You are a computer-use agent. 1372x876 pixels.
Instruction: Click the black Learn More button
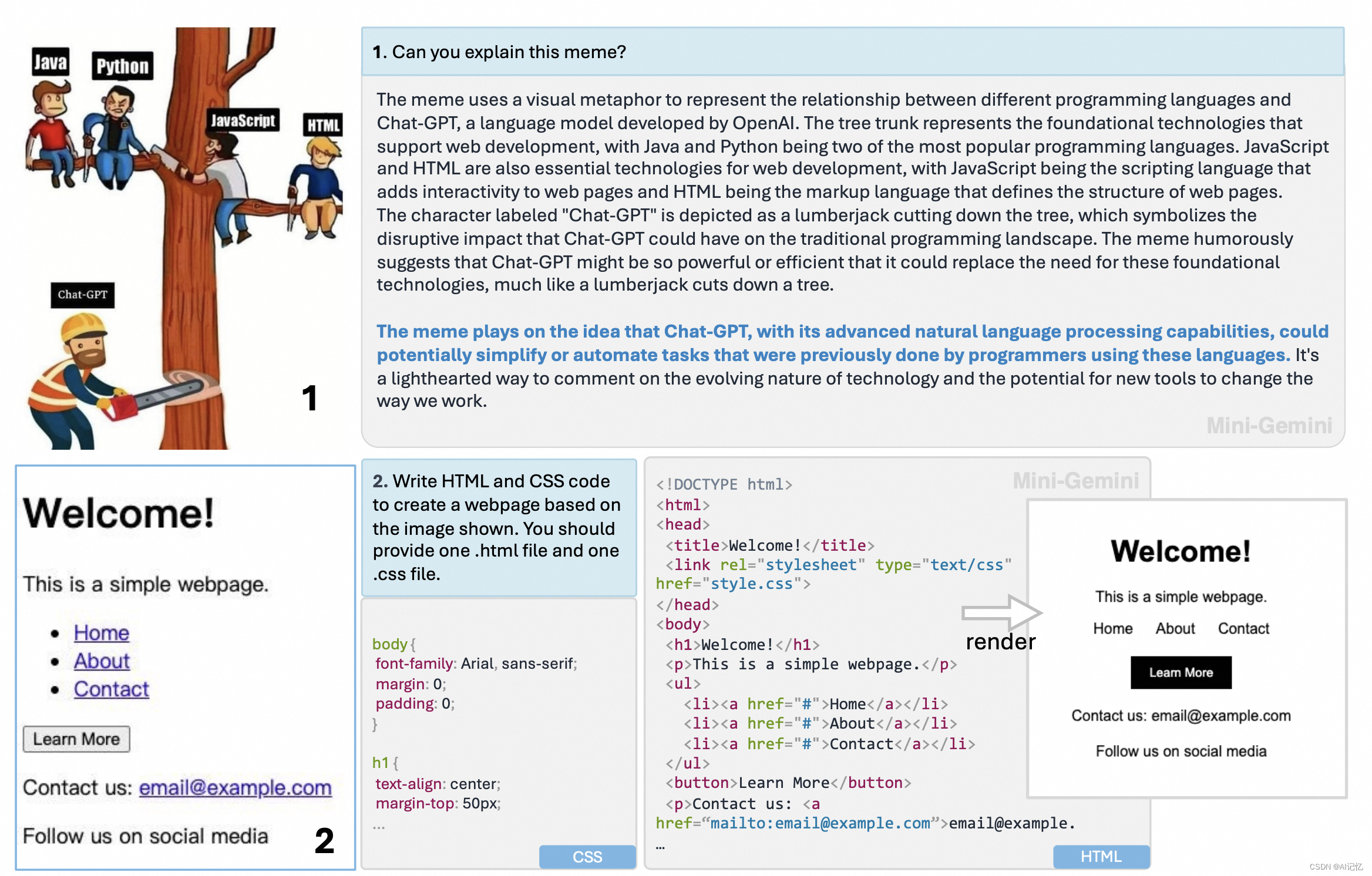coord(1181,672)
